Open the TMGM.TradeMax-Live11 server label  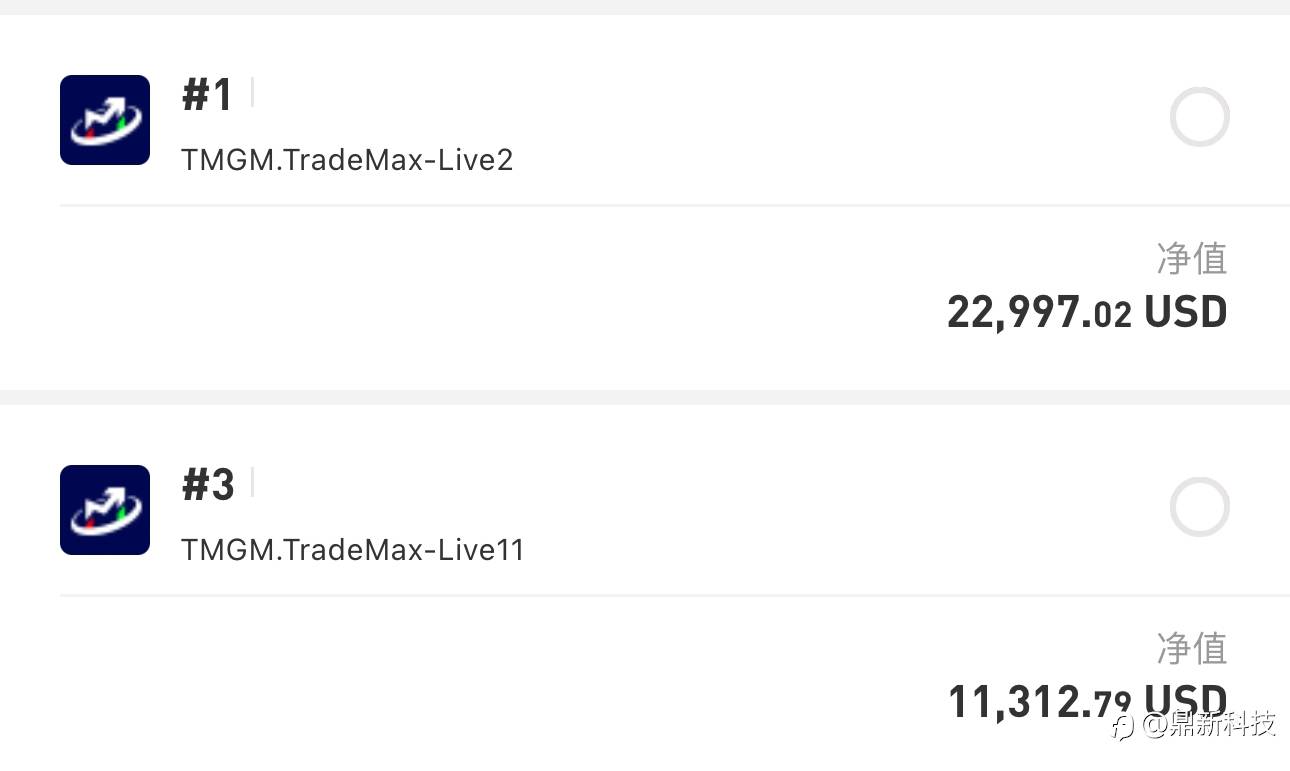(353, 550)
